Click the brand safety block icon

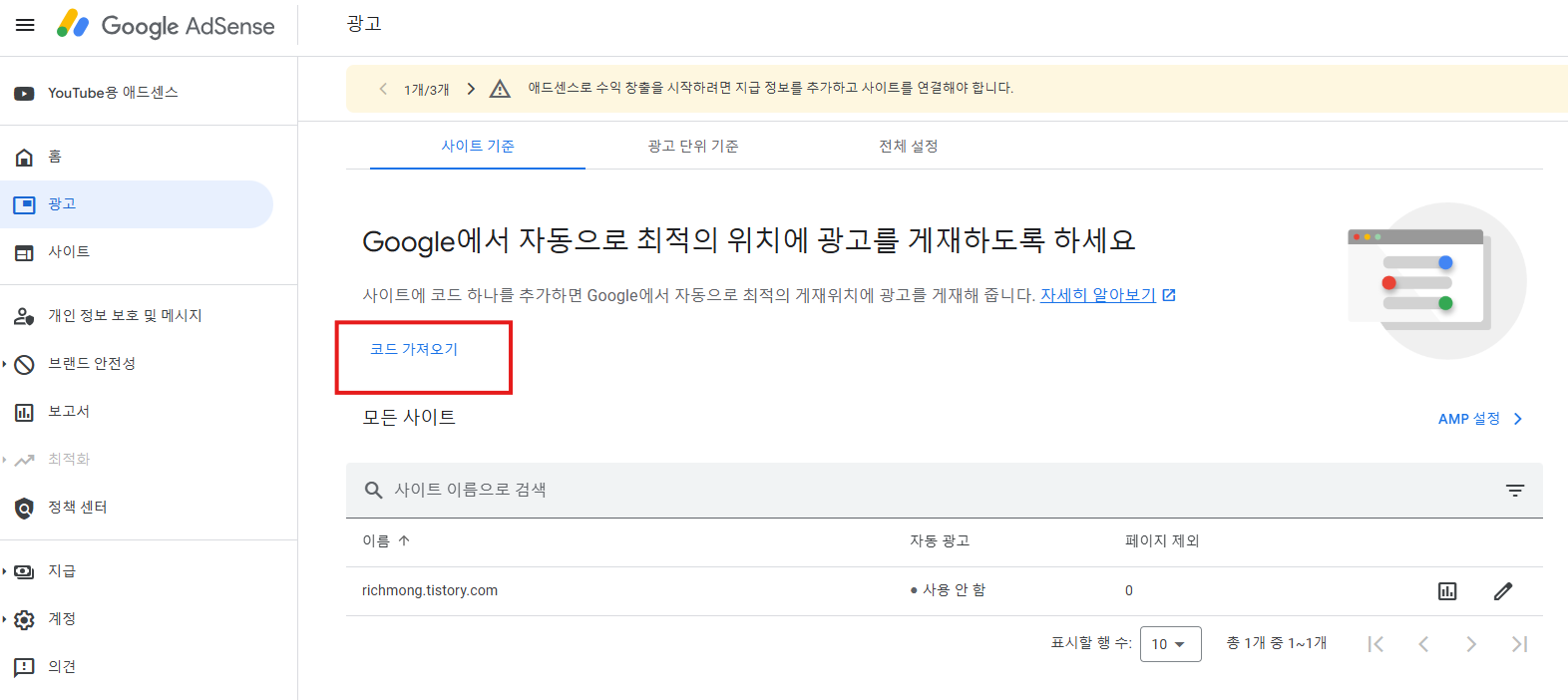[24, 365]
